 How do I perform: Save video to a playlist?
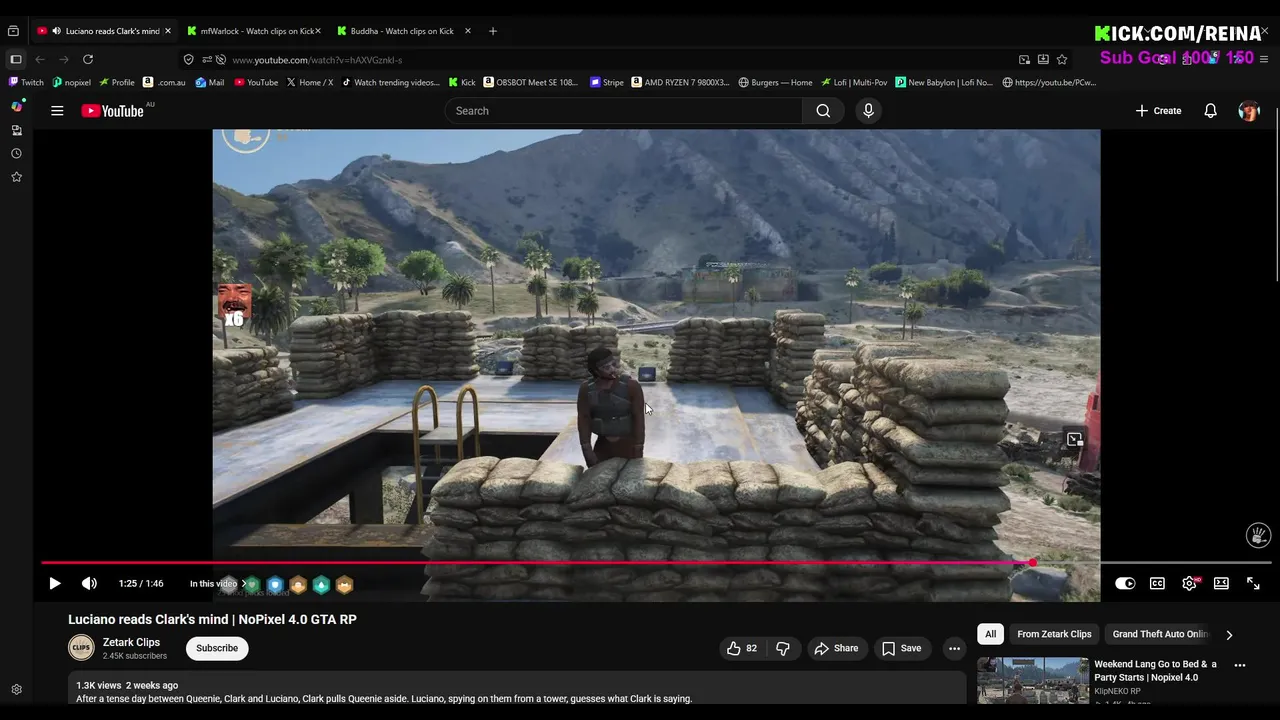(901, 648)
